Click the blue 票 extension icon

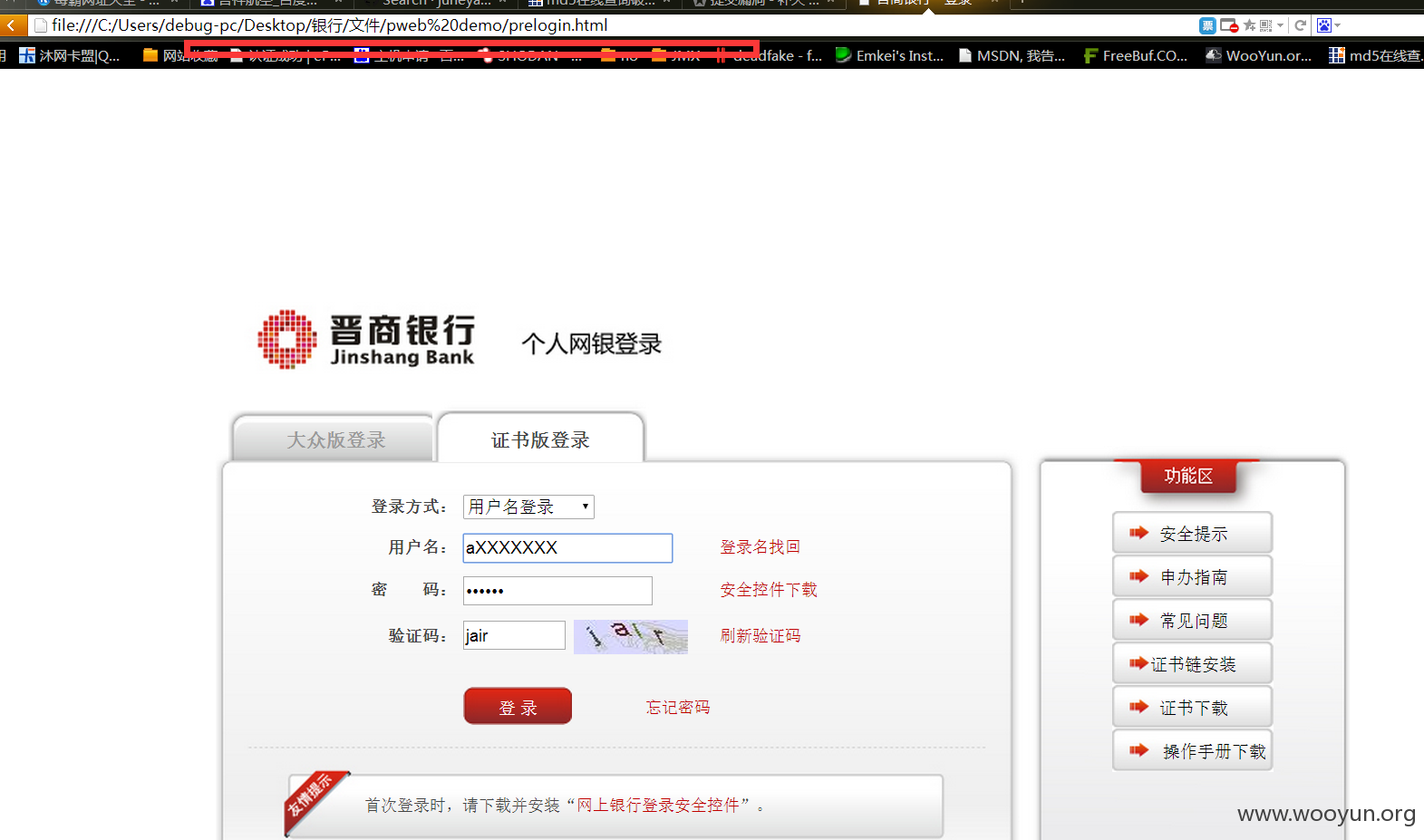click(1207, 25)
